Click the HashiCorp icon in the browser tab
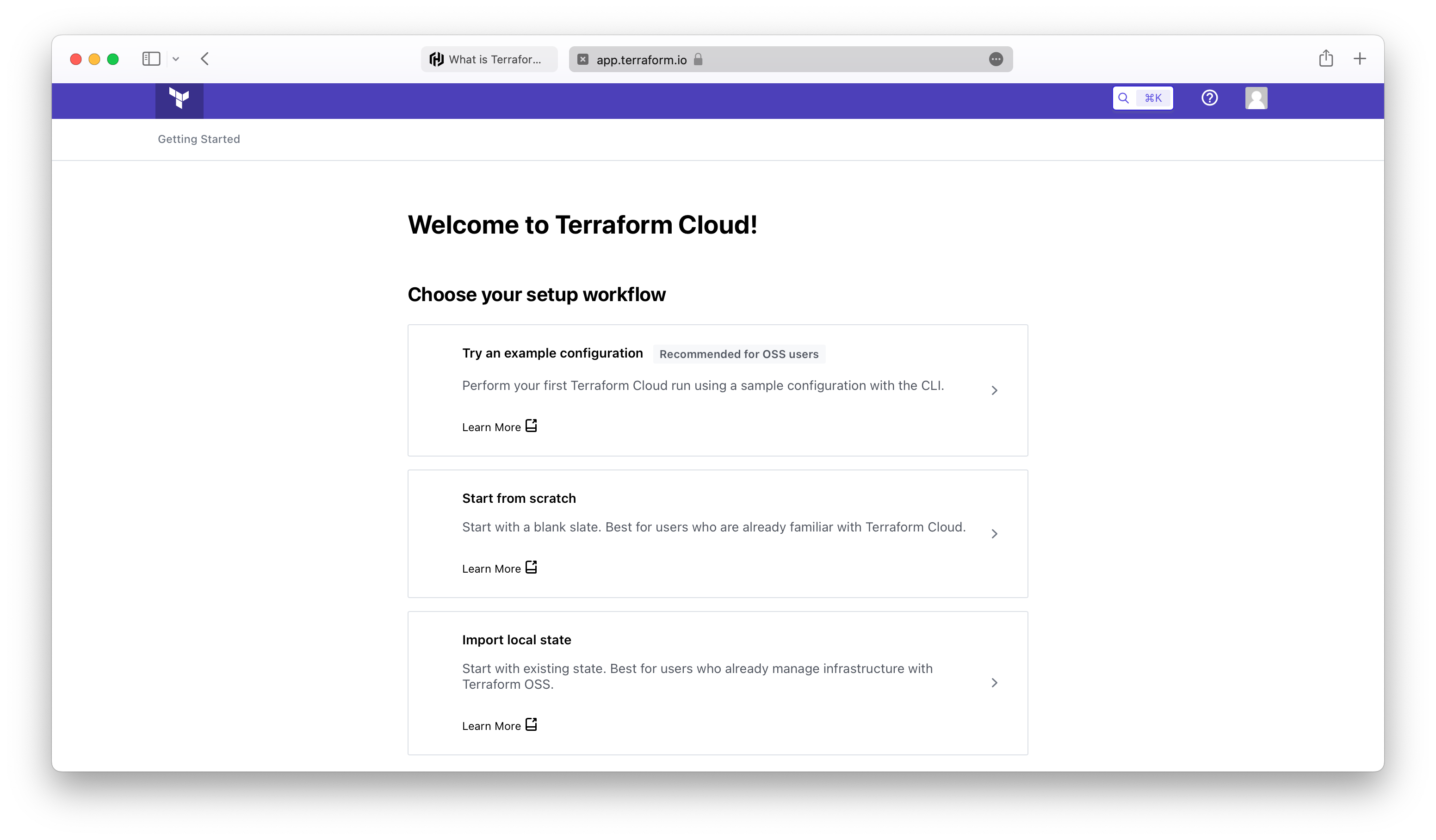Screen dimensions: 1436x840 click(x=437, y=59)
